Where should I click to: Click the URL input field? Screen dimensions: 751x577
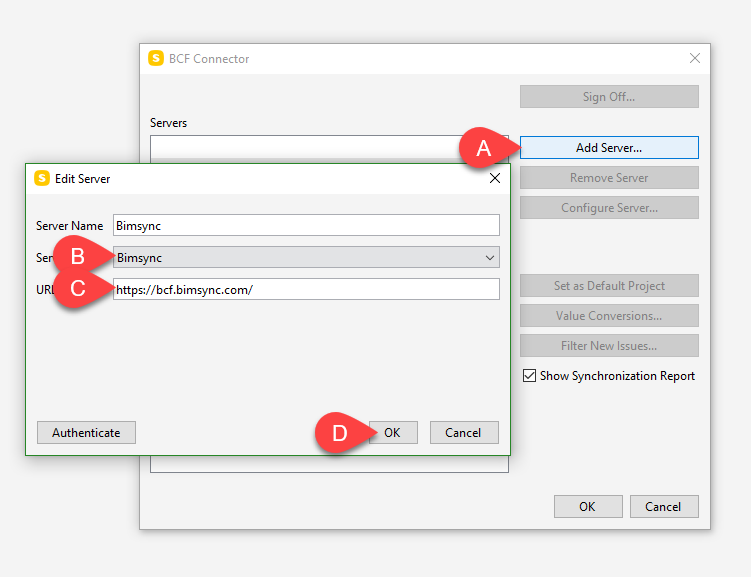click(x=306, y=289)
